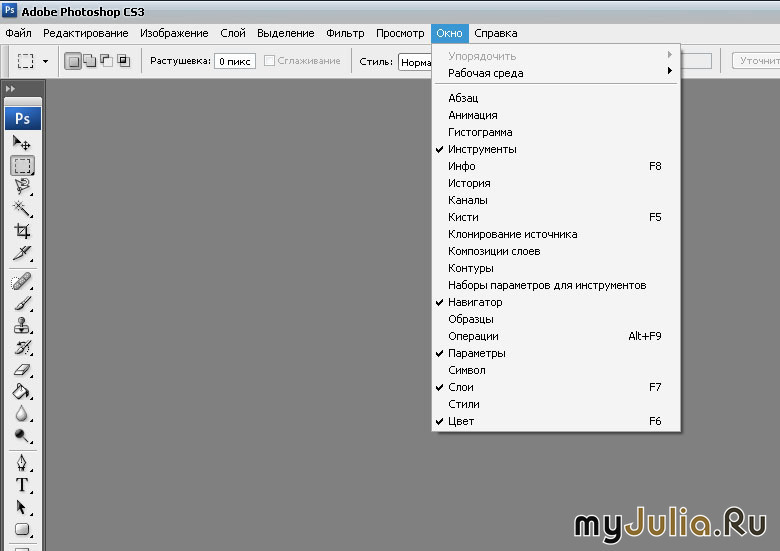This screenshot has width=780, height=551.
Task: Open the Слой menu
Action: pos(233,33)
